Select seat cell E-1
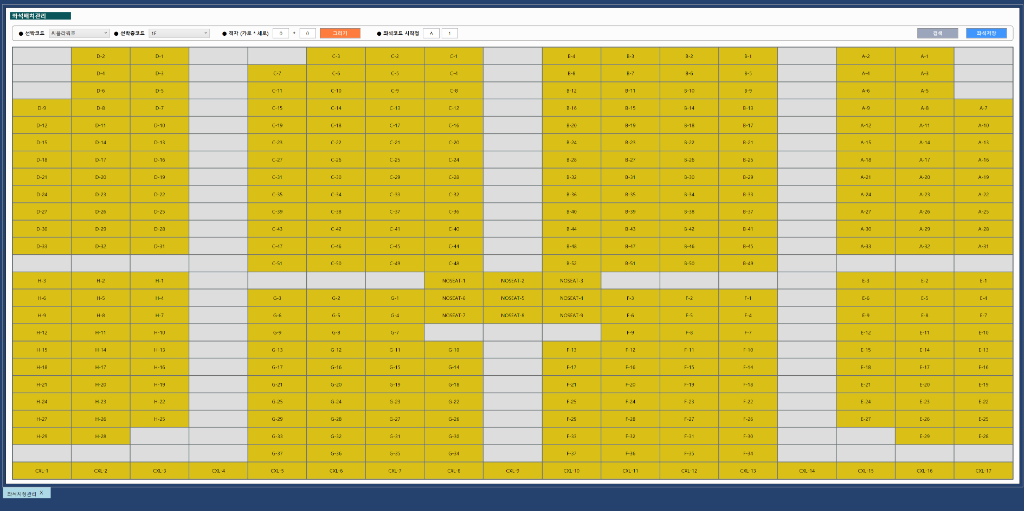Image resolution: width=1024 pixels, height=511 pixels. click(982, 281)
